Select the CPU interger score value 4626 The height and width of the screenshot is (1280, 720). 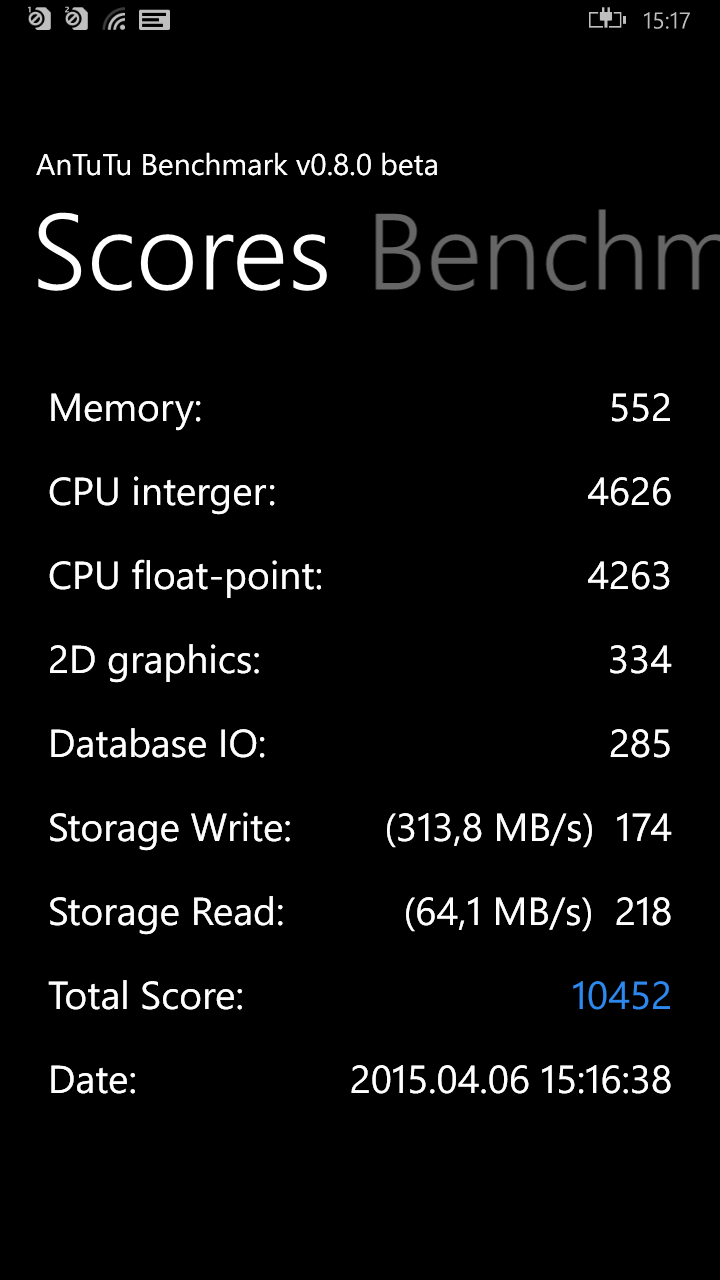[629, 492]
